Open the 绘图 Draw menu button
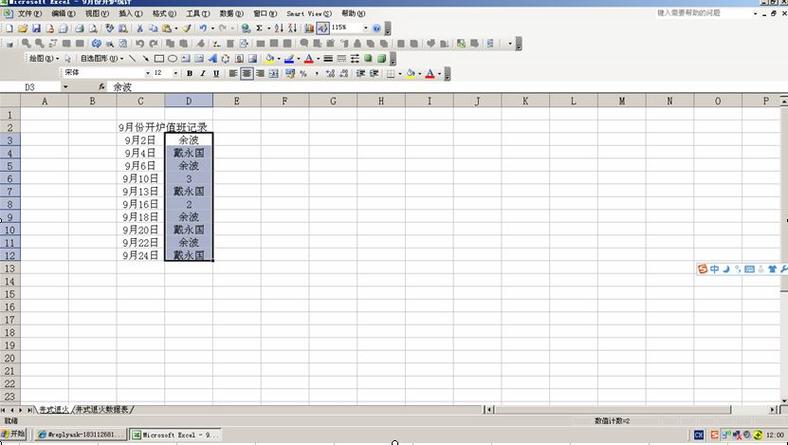This screenshot has height=445, width=788. [43, 59]
